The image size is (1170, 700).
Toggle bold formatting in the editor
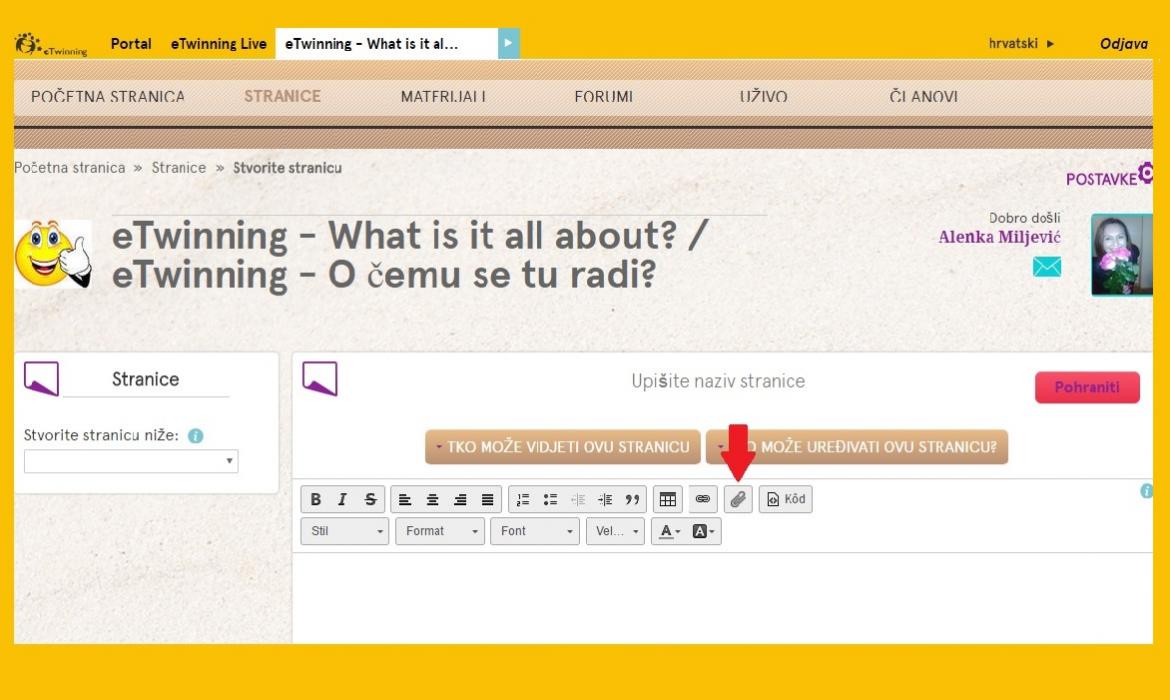316,500
